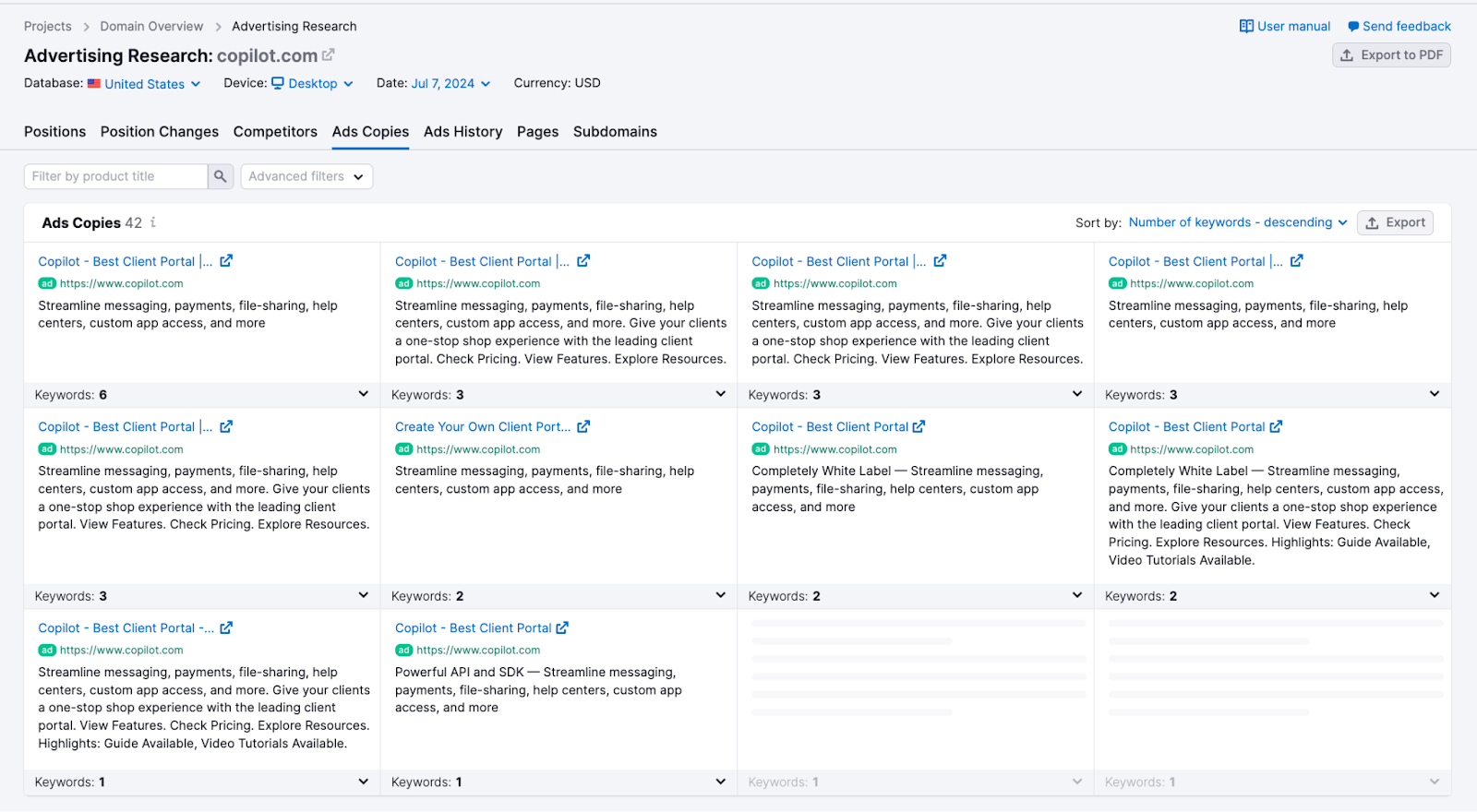The width and height of the screenshot is (1477, 812).
Task: Open the Advanced filters dropdown
Action: tap(306, 176)
